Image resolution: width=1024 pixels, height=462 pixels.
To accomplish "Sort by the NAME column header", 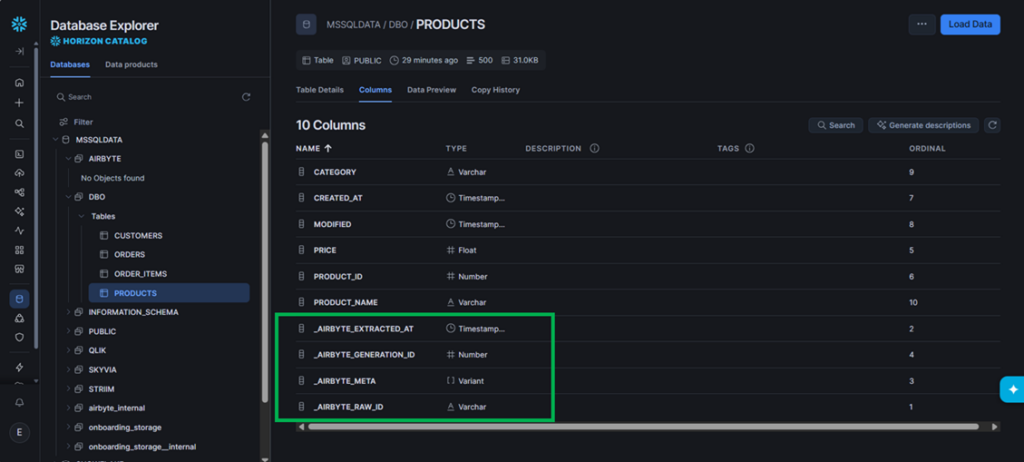I will (313, 148).
